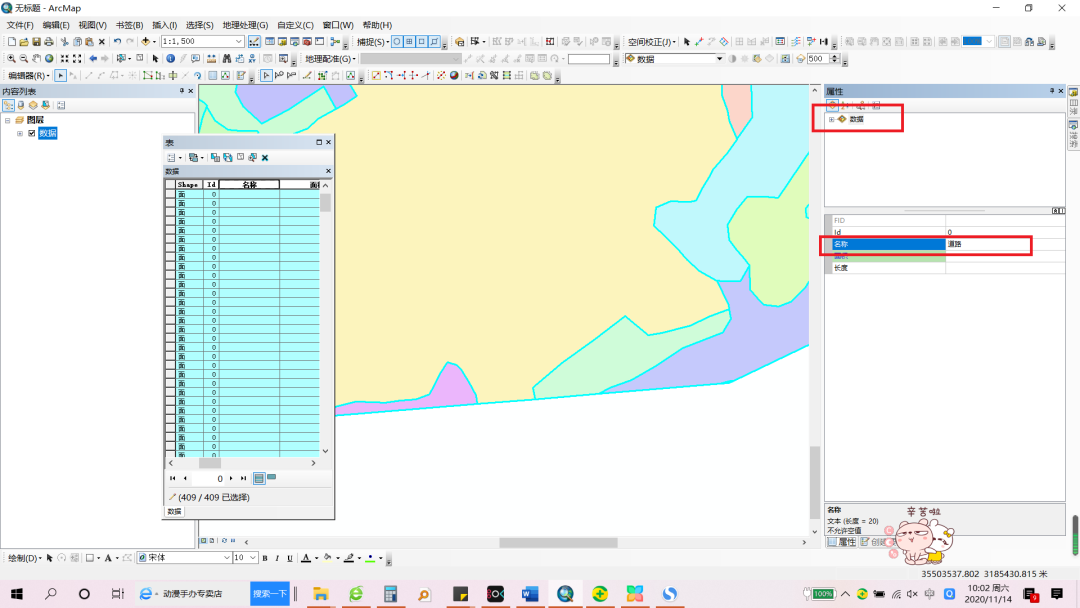Screen dimensions: 1080x608
Task: Go to last record in table
Action: (x=243, y=478)
